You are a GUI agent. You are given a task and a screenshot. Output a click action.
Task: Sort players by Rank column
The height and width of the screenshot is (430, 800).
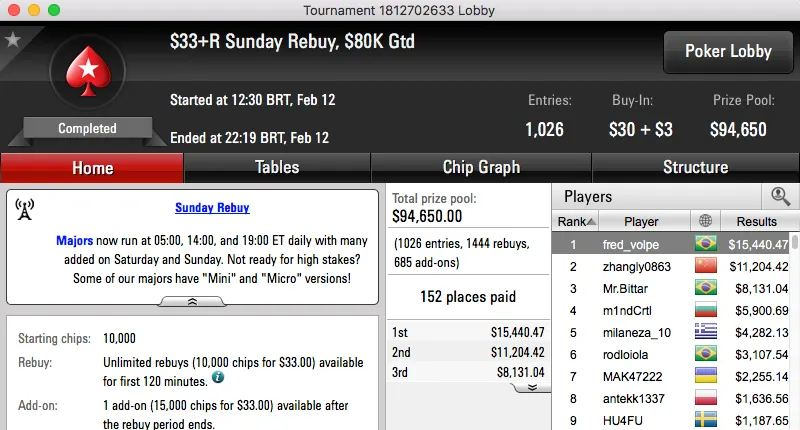coord(577,221)
